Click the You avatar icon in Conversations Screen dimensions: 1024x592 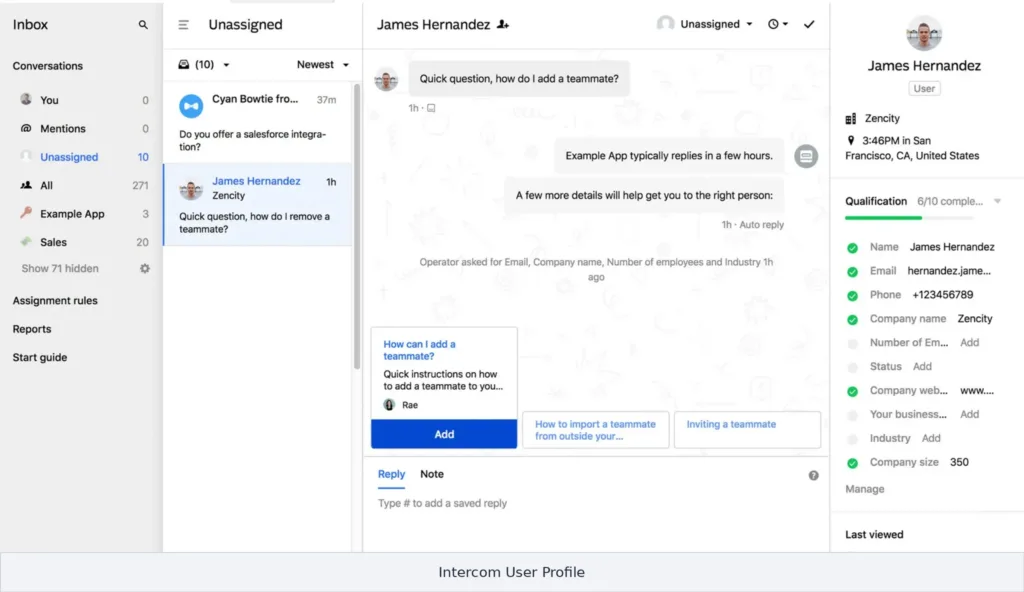[x=26, y=99]
